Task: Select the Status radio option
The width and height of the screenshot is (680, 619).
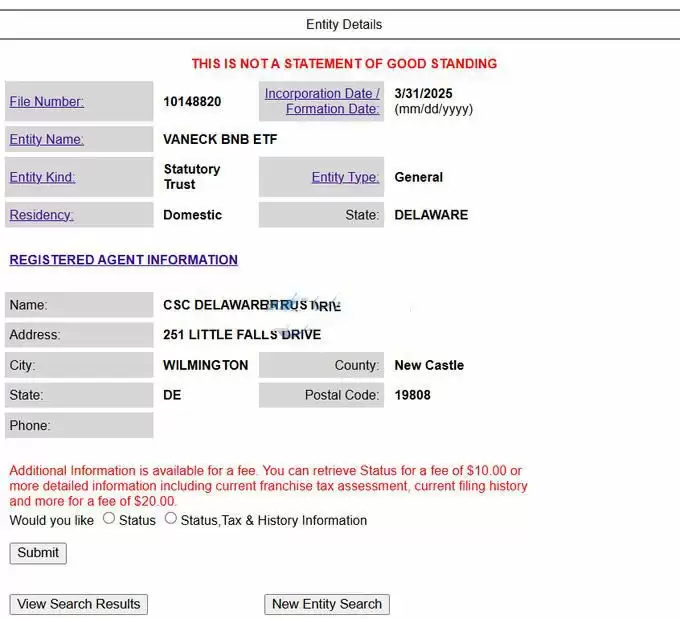Action: 110,519
